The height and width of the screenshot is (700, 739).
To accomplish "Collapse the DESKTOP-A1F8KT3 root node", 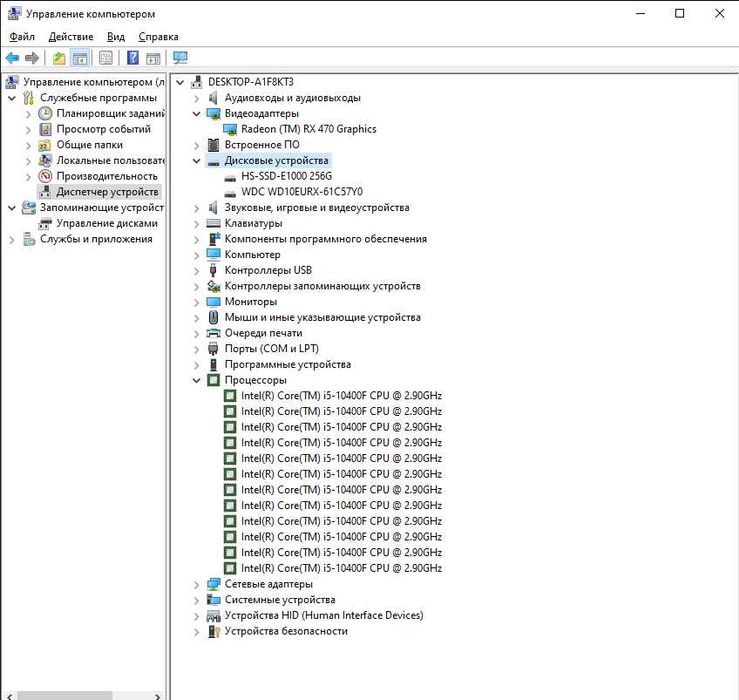I will pos(180,82).
